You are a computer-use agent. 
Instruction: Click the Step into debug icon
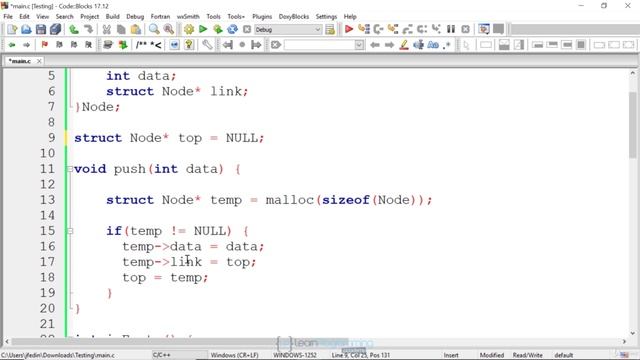[393, 29]
